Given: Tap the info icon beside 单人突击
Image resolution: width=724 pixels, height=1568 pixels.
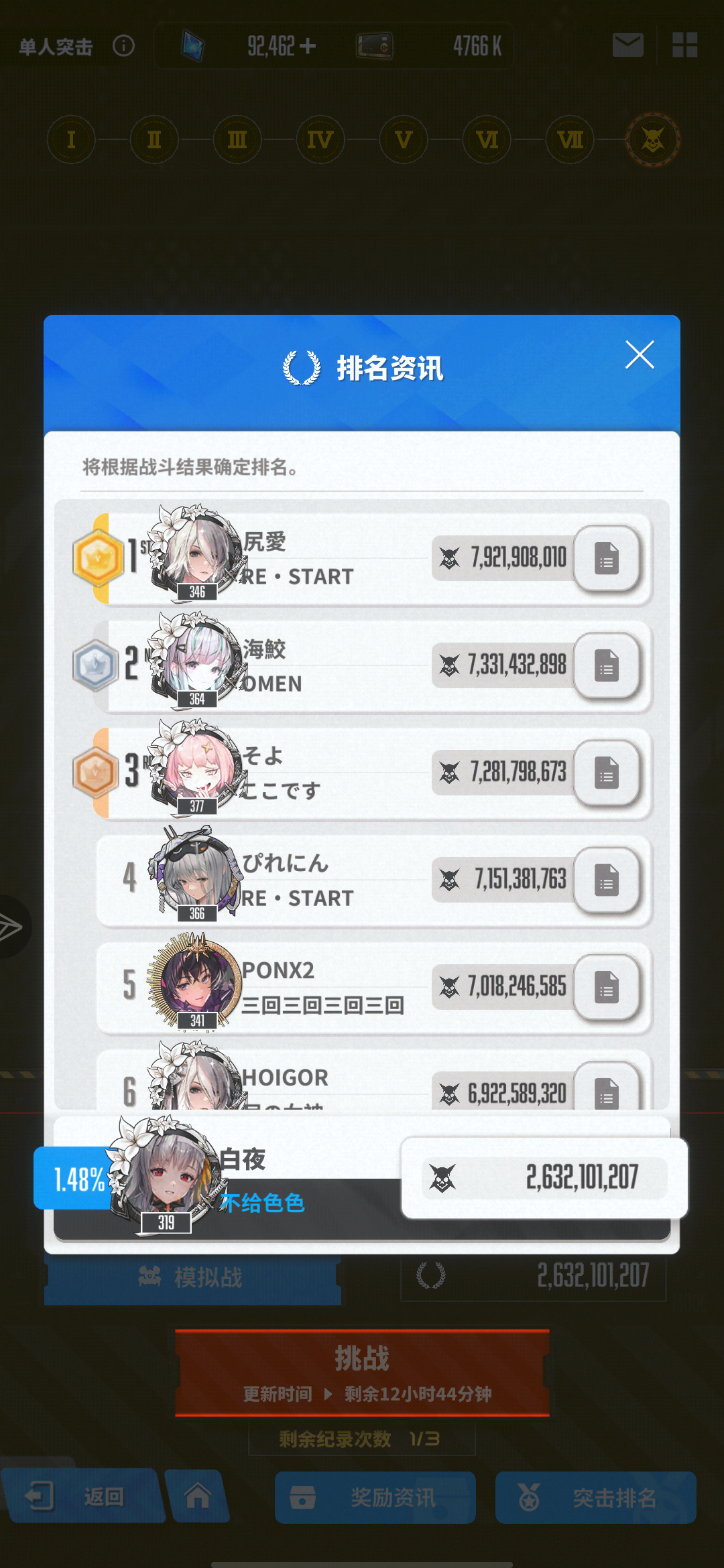Looking at the screenshot, I should click(123, 46).
